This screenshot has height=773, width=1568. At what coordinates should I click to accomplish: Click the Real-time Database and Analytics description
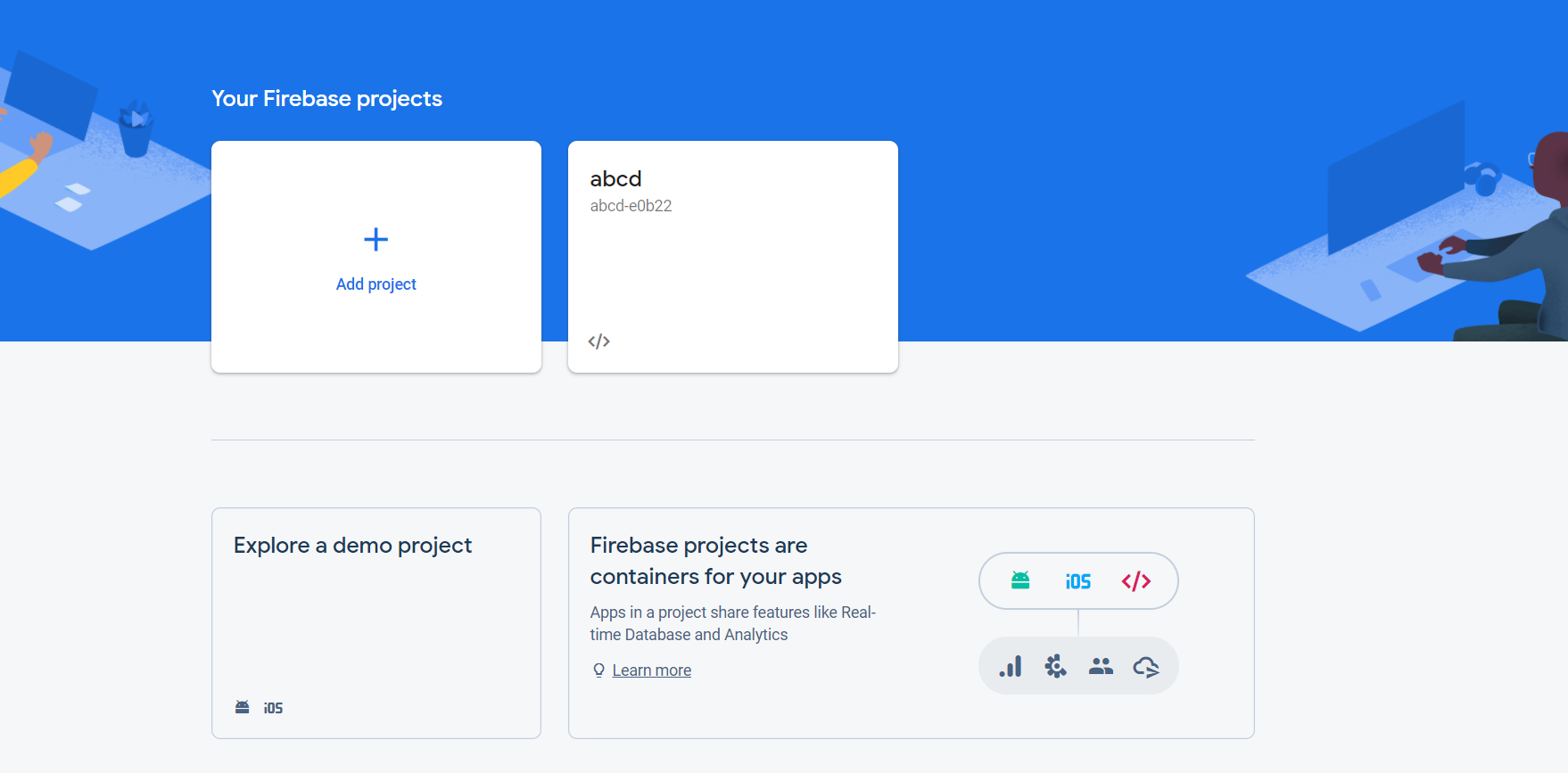(x=732, y=623)
